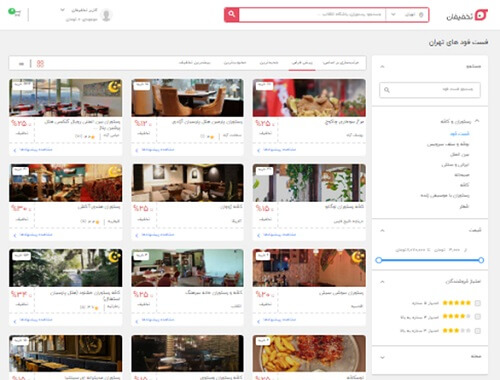Click the location pin icon beside the city name
The width and height of the screenshot is (500, 380).
coord(421,15)
